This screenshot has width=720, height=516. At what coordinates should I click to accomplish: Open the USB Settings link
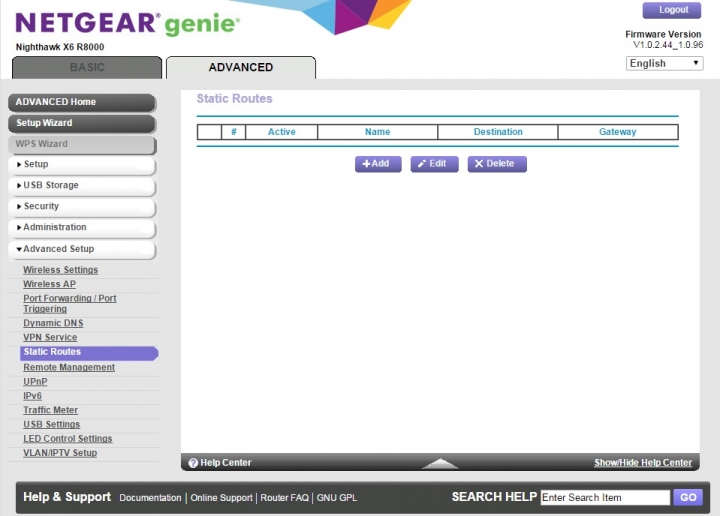pyautogui.click(x=51, y=424)
